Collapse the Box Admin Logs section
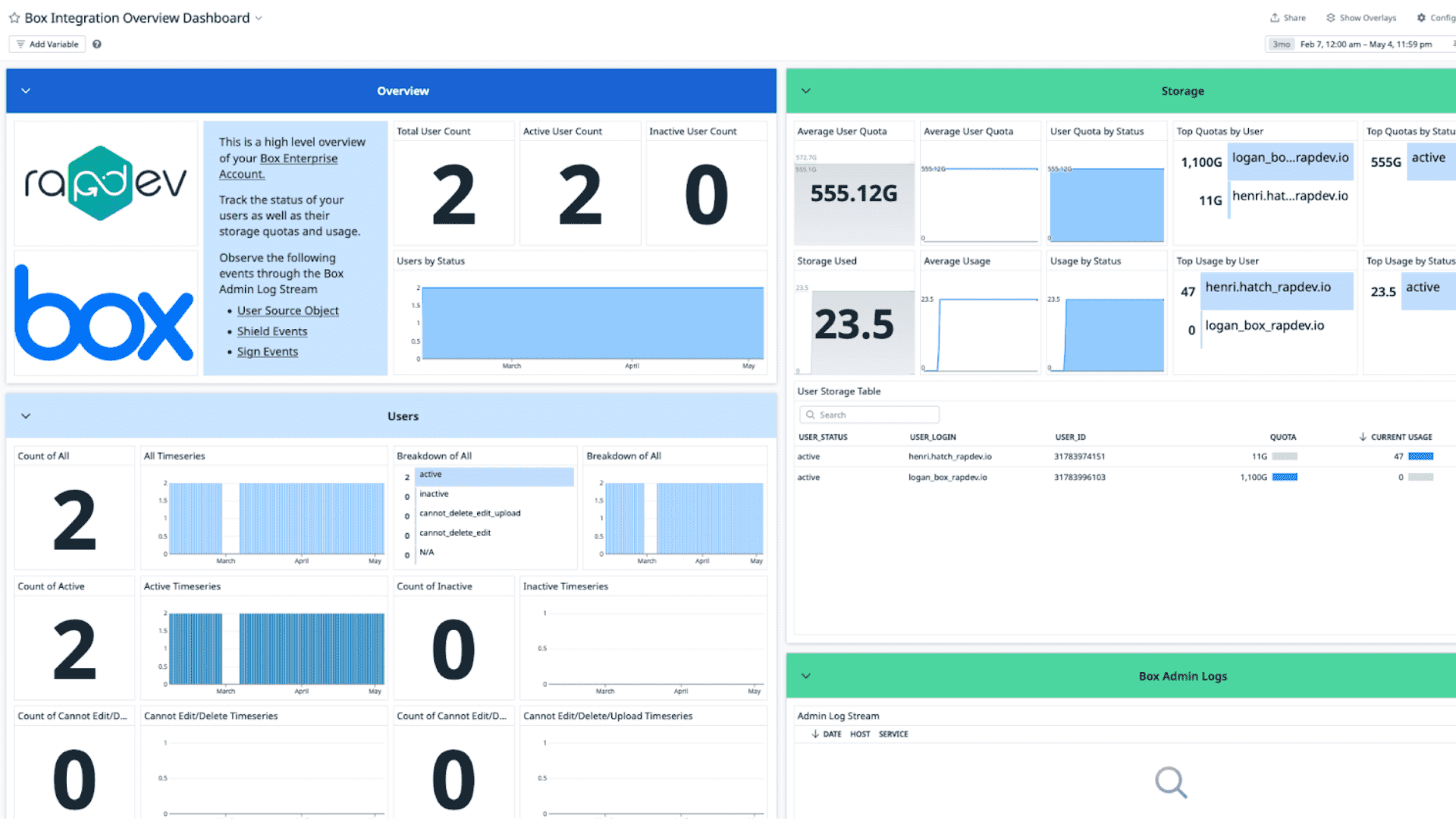 (806, 676)
